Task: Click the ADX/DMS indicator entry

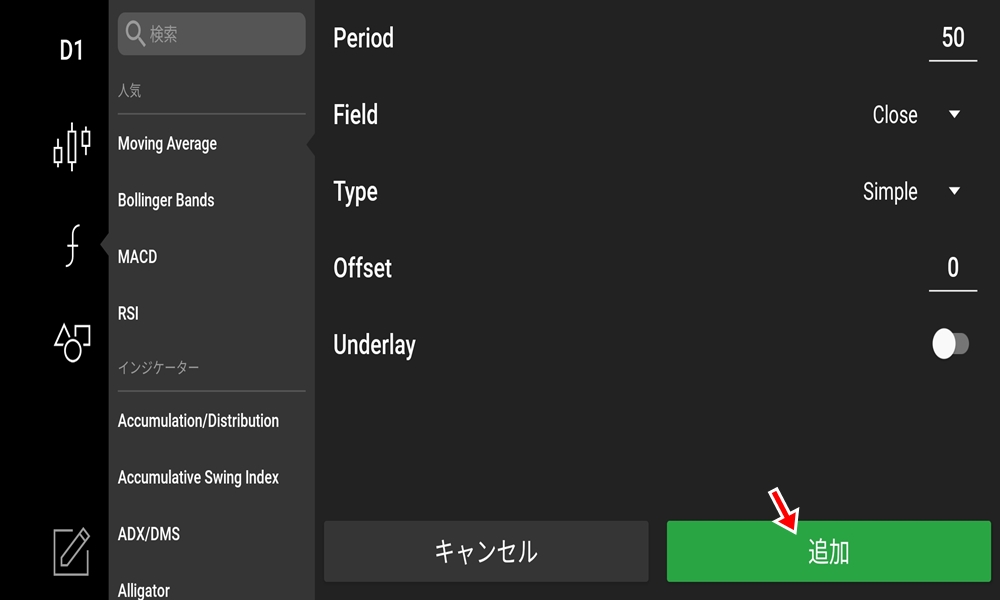Action: (149, 534)
